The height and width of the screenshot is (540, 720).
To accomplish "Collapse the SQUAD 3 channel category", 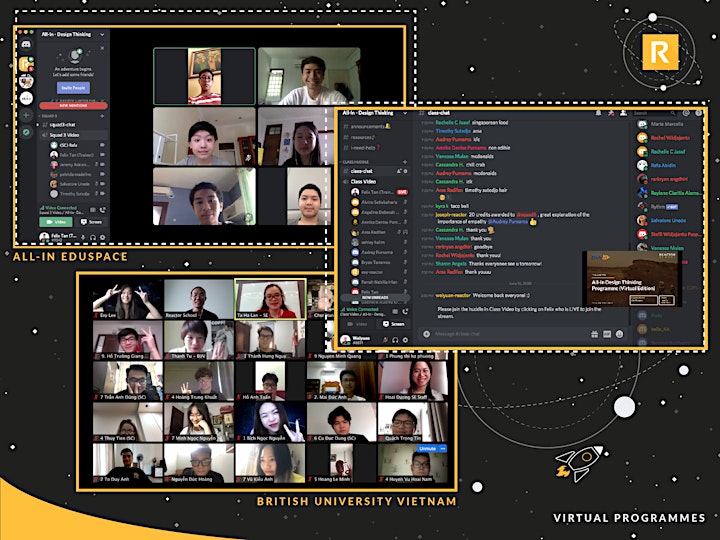I will (x=49, y=116).
